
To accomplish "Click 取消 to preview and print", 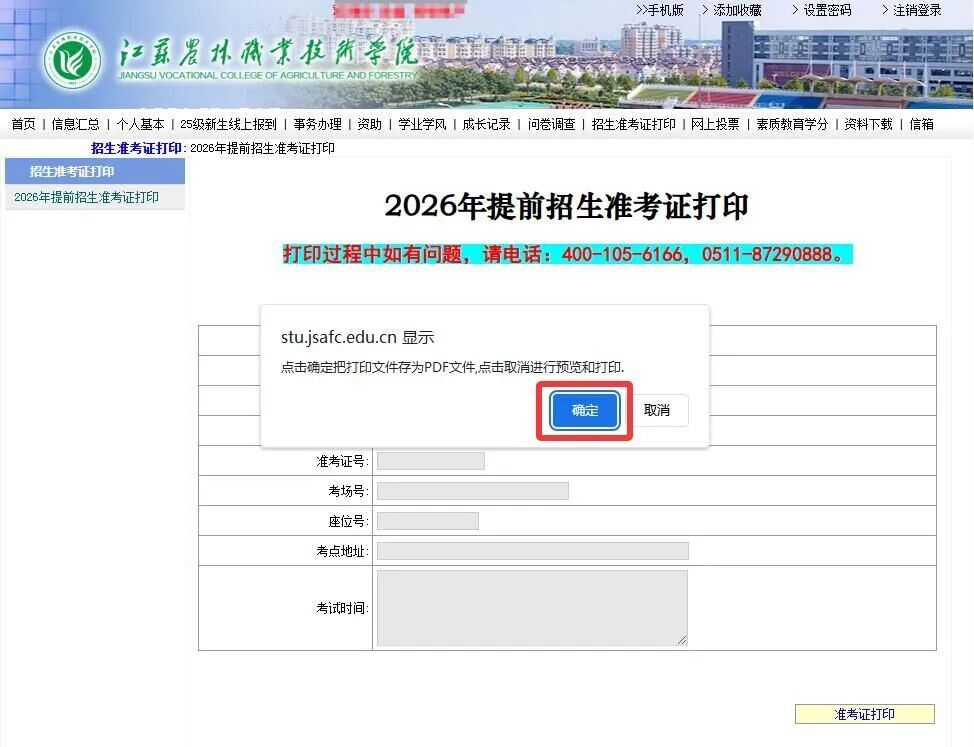I will point(657,410).
